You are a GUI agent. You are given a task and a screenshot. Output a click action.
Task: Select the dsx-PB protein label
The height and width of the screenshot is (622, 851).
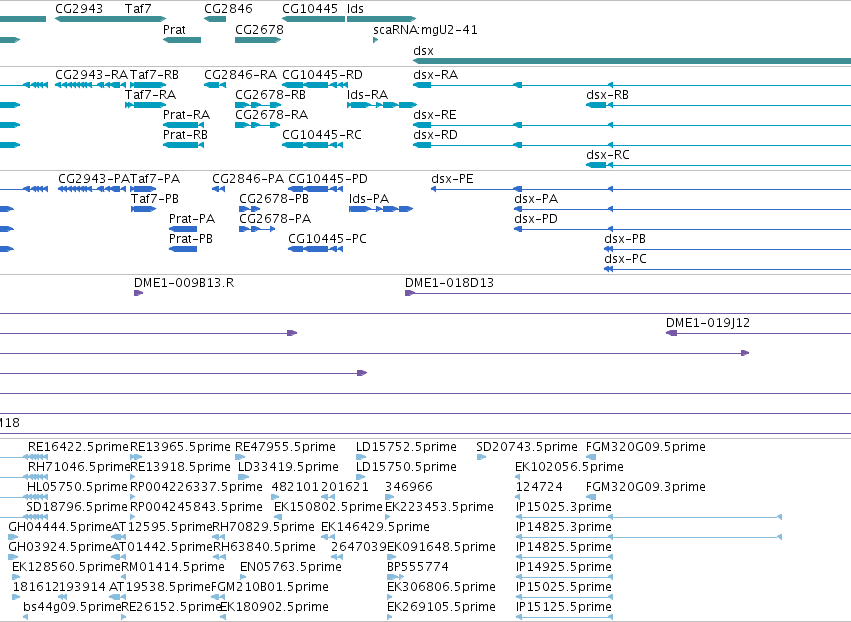point(625,239)
